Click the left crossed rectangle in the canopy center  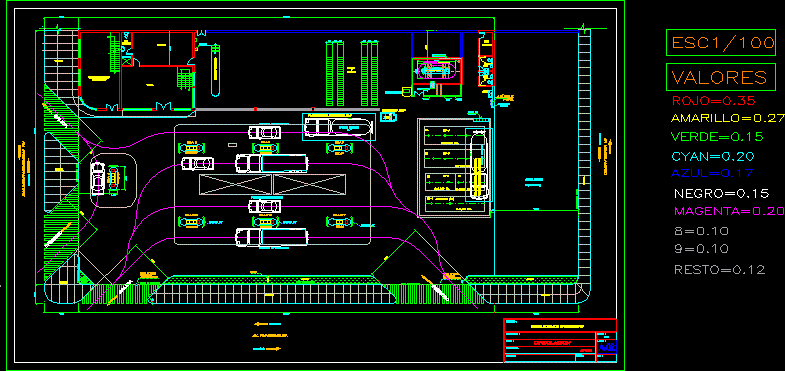tap(236, 184)
